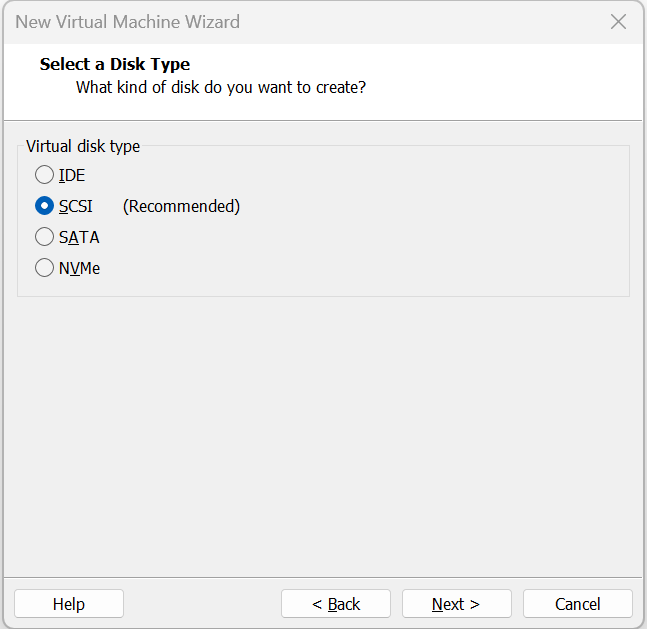The image size is (647, 629).
Task: Click the Select a Disk Type heading
Action: [115, 64]
